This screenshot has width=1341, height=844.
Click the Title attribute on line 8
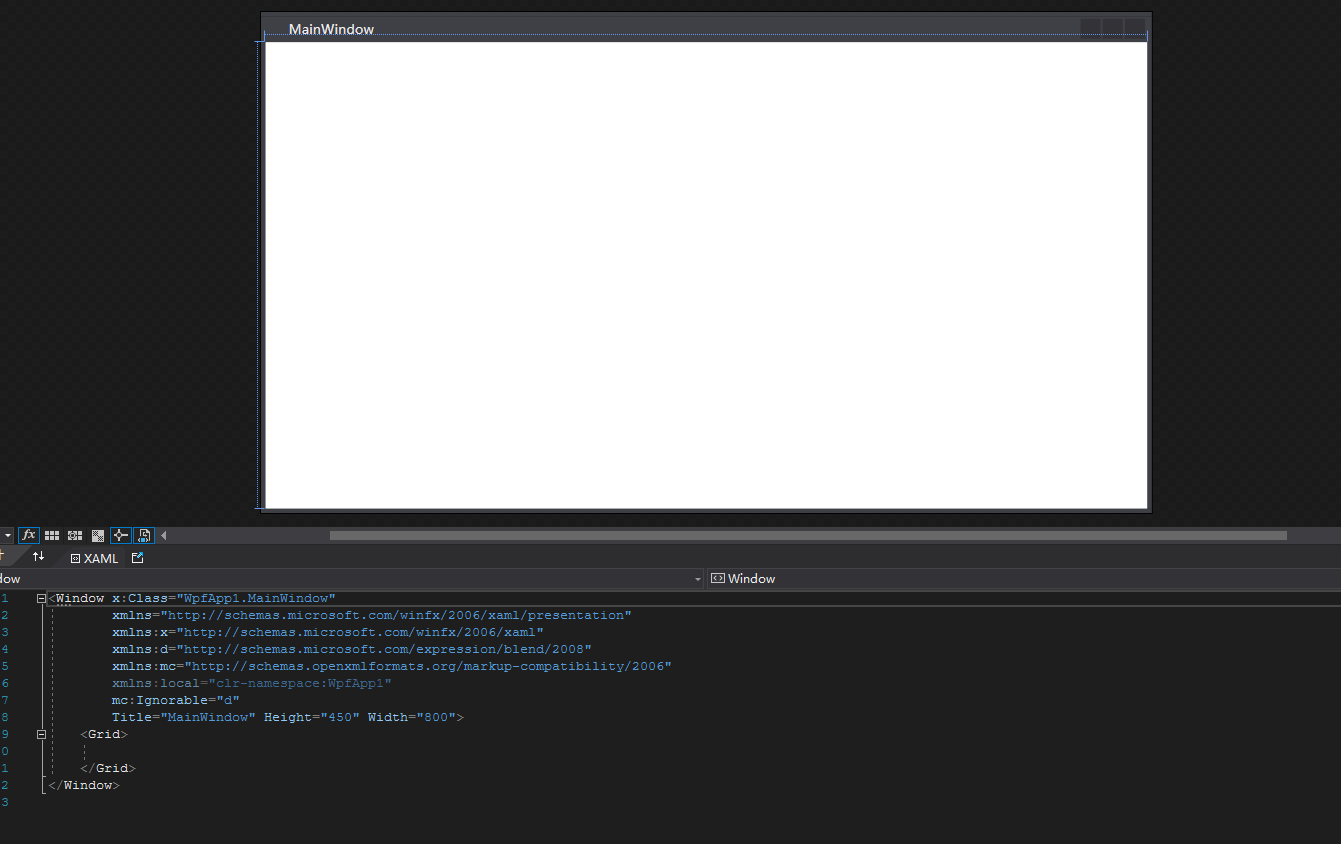(131, 716)
